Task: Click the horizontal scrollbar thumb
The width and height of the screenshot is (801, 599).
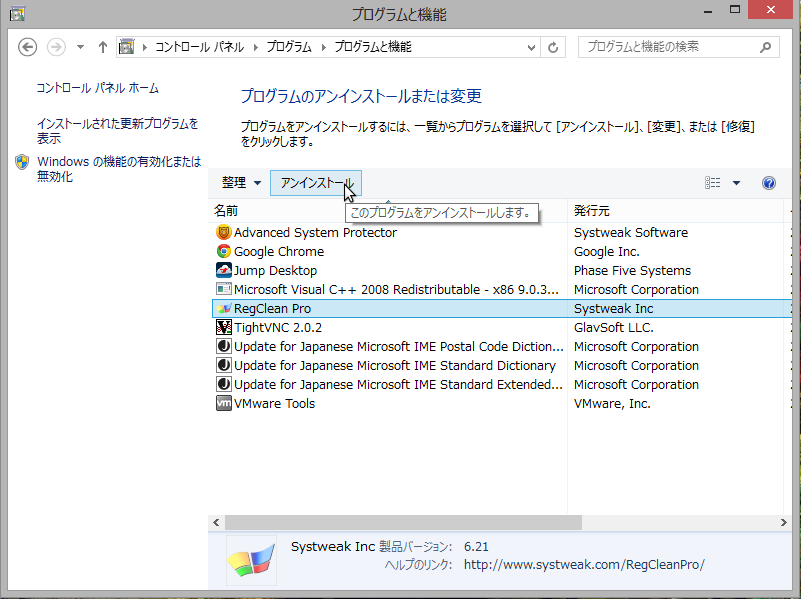Action: (403, 522)
